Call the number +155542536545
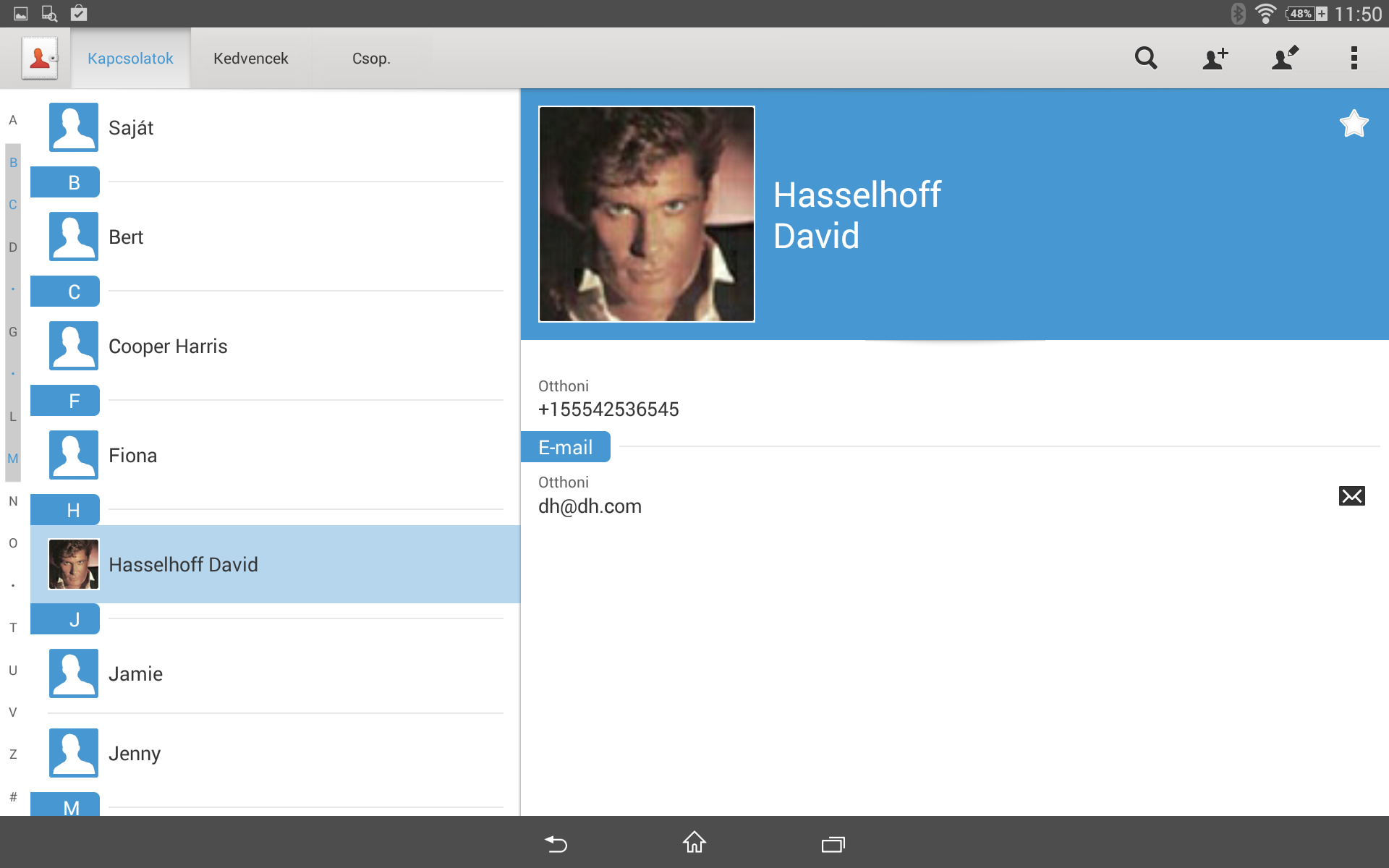 pyautogui.click(x=608, y=409)
